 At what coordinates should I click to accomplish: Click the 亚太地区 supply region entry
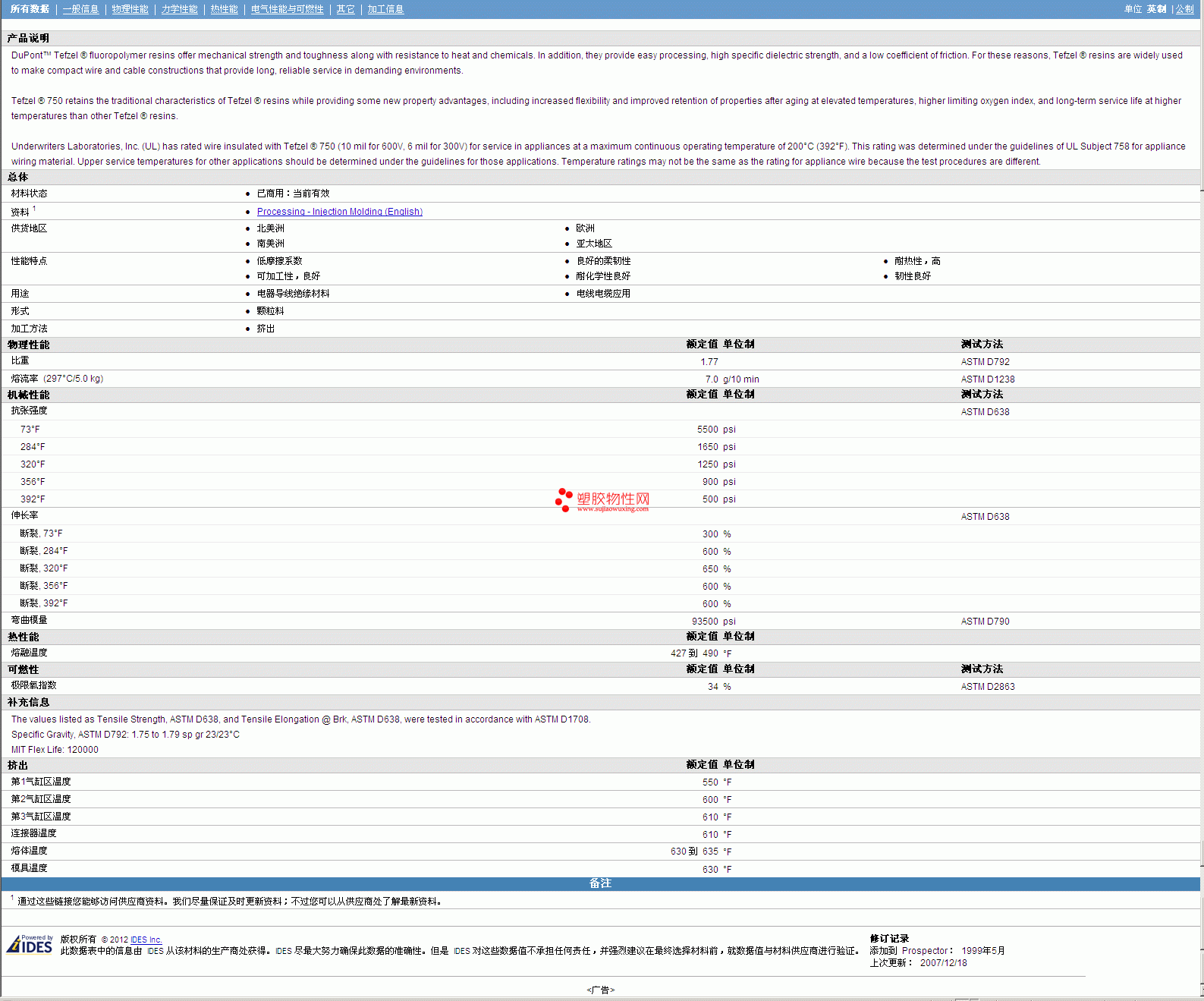click(x=594, y=244)
